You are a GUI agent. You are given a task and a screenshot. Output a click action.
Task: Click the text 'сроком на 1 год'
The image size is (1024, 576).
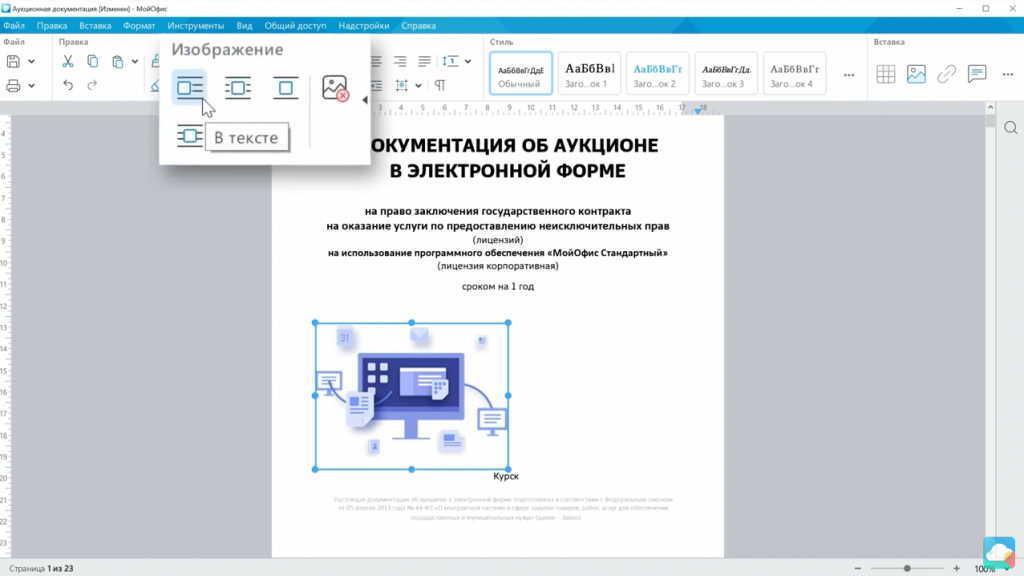click(x=498, y=286)
